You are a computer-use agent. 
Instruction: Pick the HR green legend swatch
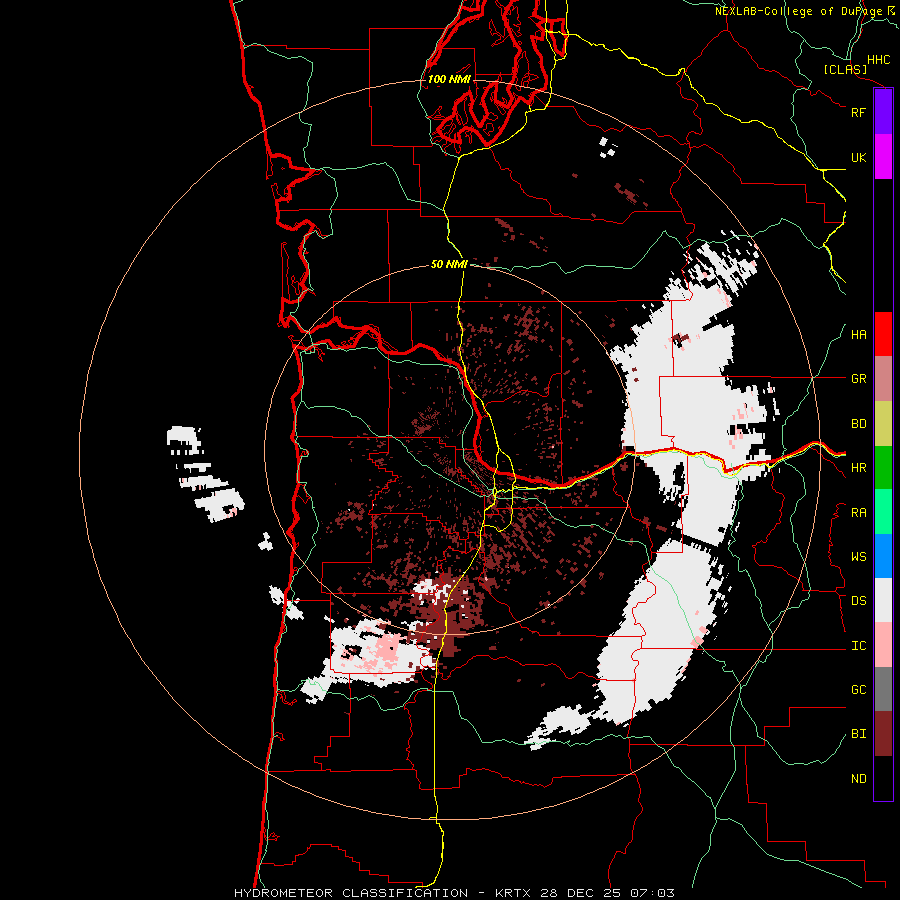pos(883,468)
